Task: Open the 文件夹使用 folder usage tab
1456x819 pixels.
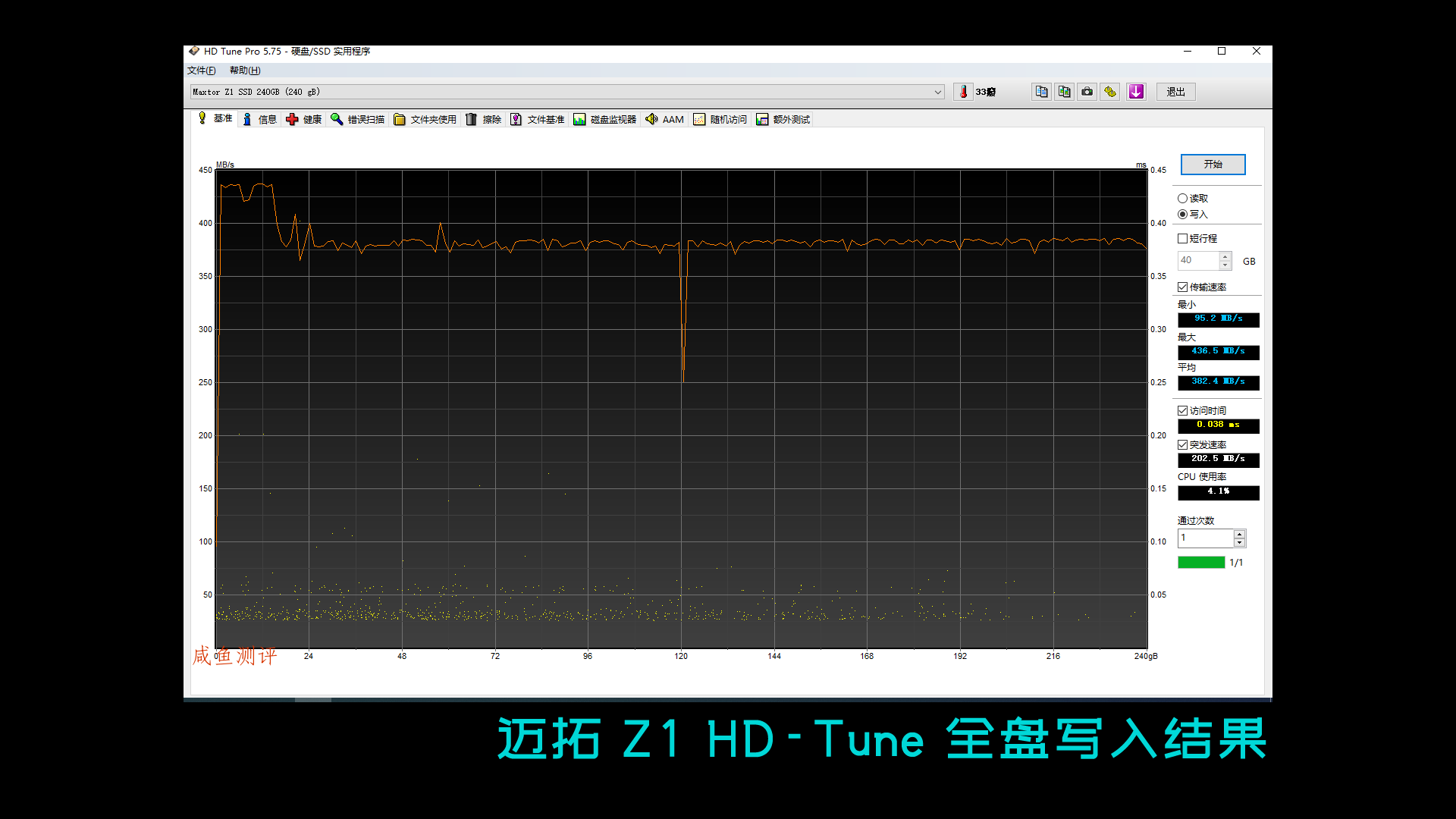Action: (425, 120)
